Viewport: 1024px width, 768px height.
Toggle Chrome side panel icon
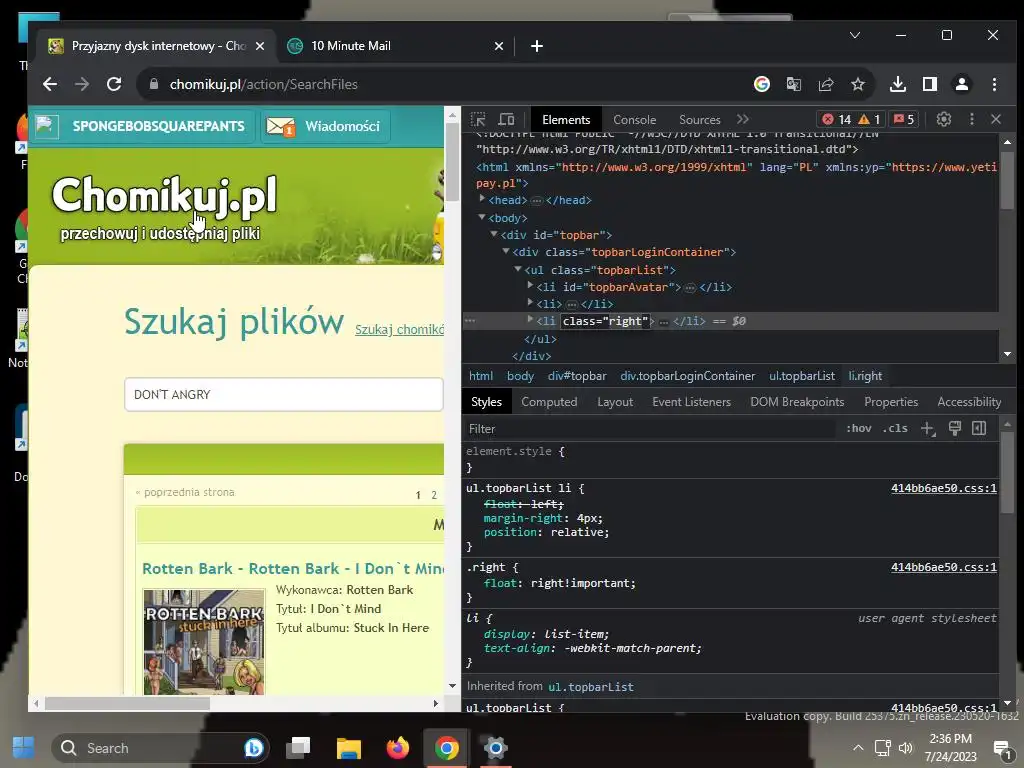[x=930, y=84]
